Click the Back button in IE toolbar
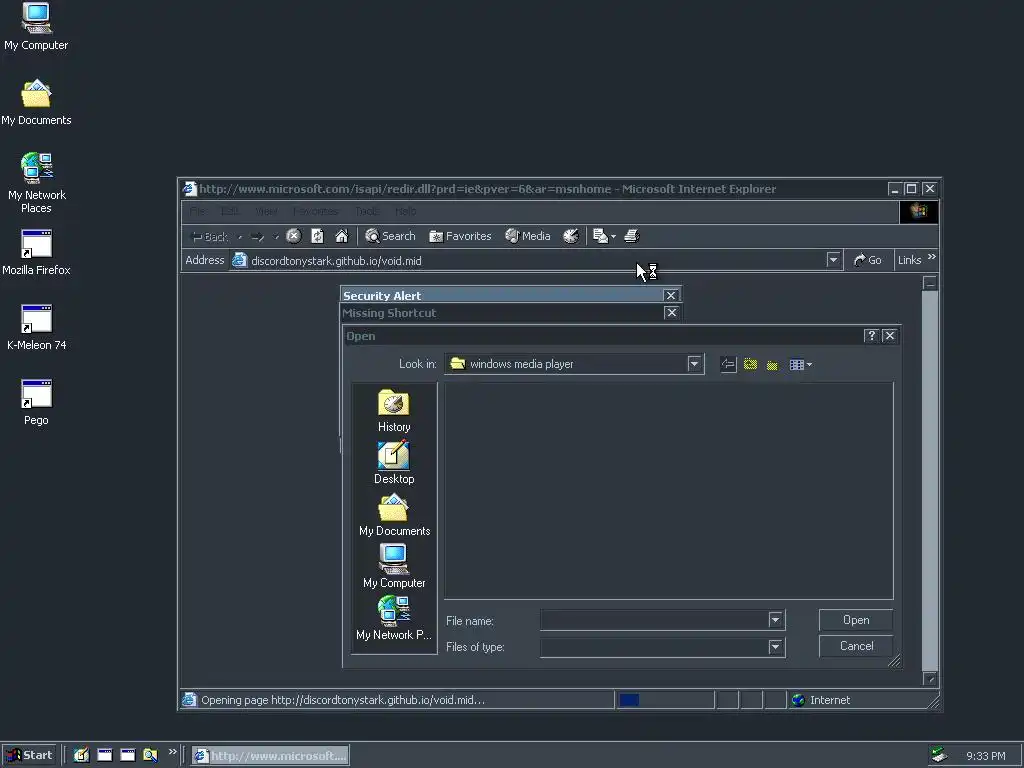1024x768 pixels. (208, 236)
